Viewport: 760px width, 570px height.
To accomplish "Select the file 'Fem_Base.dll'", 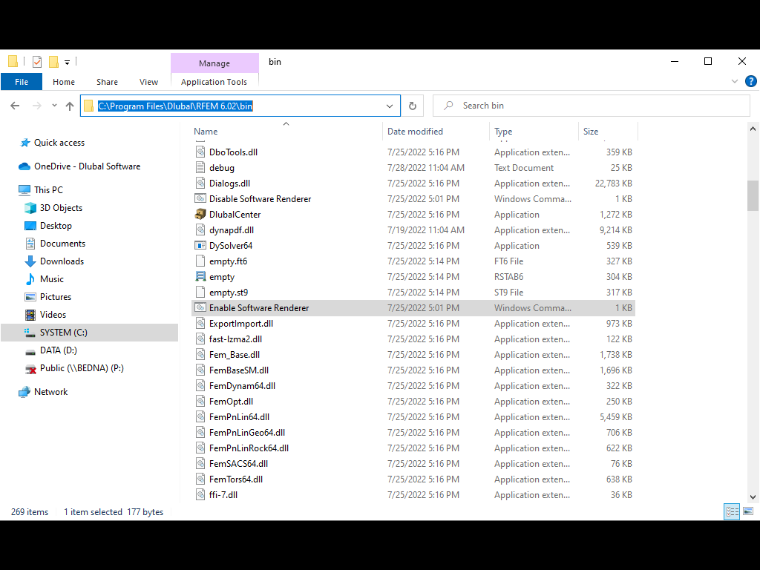I will pyautogui.click(x=413, y=354).
